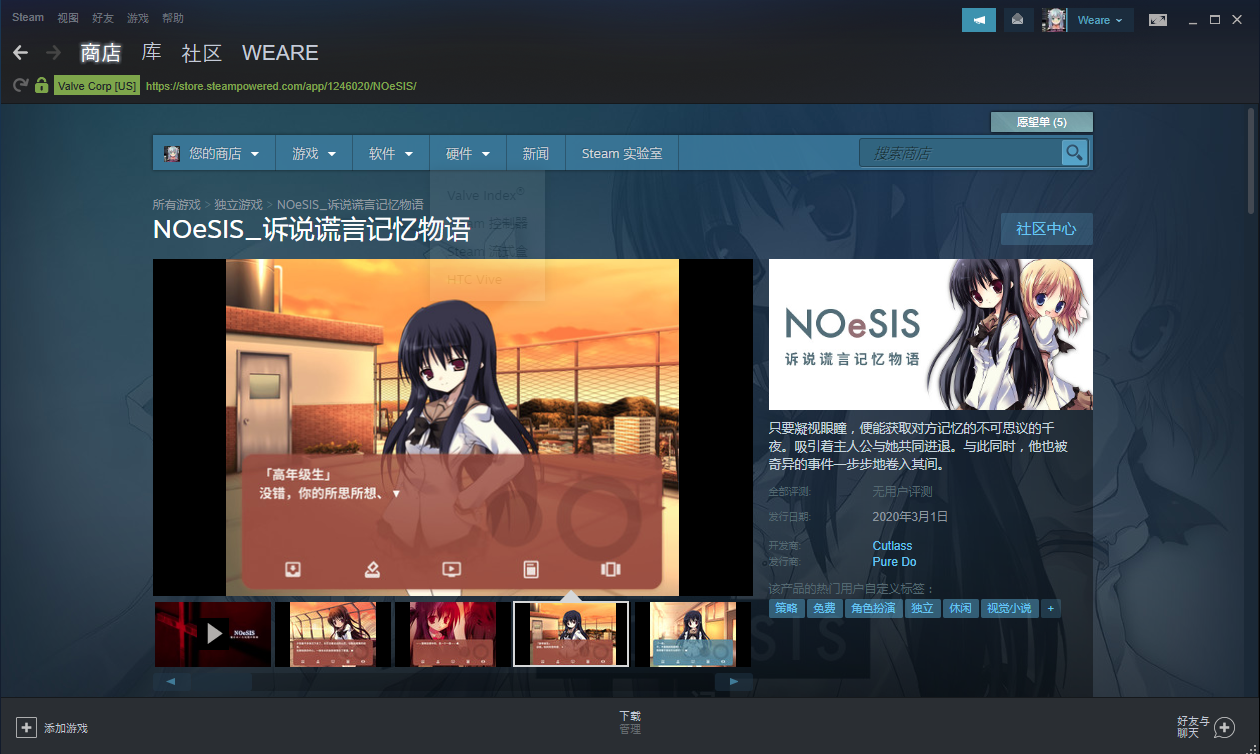Switch to the 商店 tab

(101, 53)
